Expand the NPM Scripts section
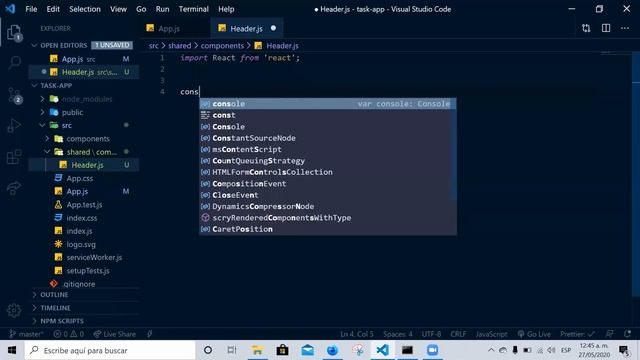The image size is (640, 360). 84,321
